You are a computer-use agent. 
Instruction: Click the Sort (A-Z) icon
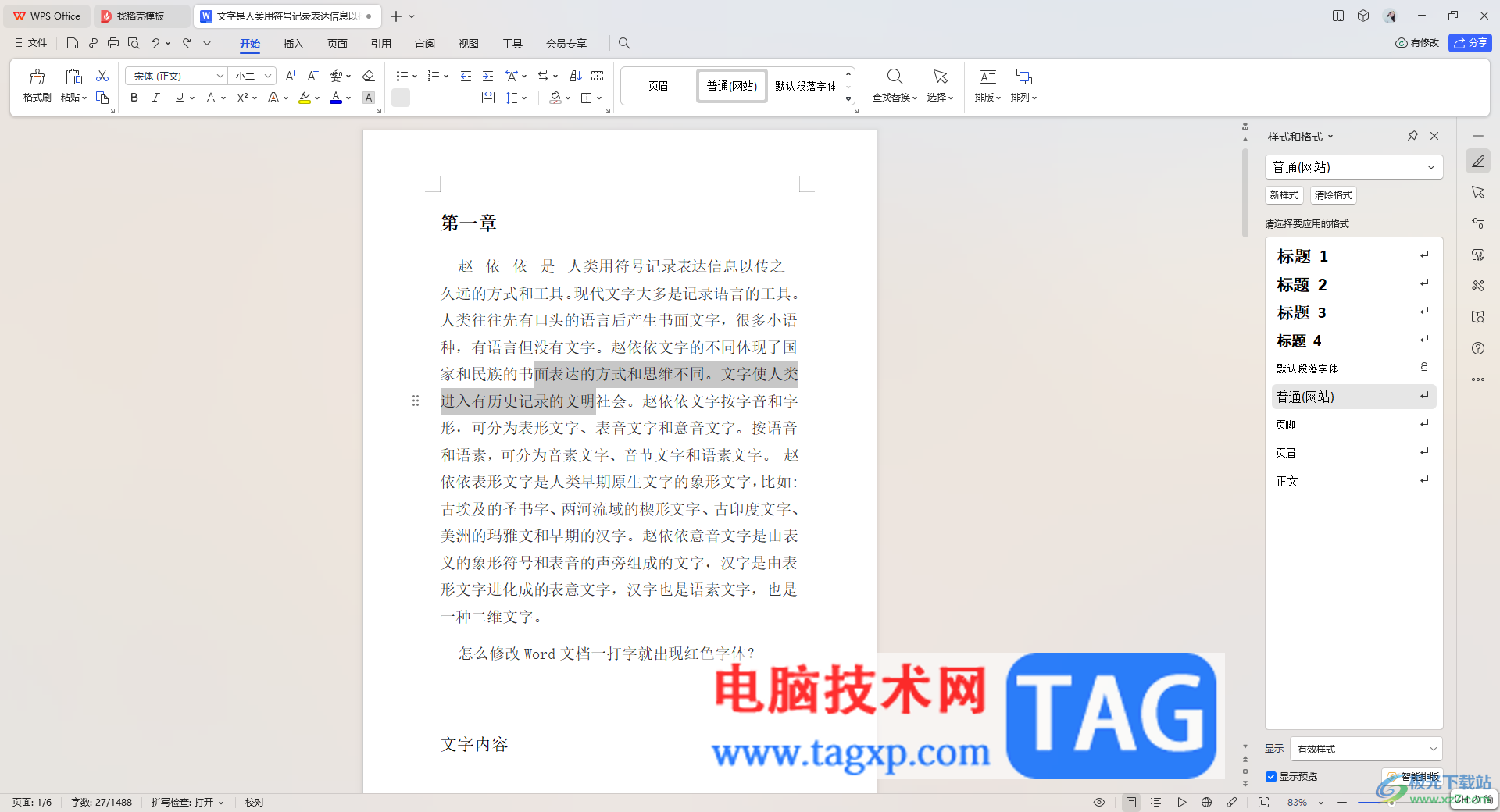pyautogui.click(x=576, y=76)
